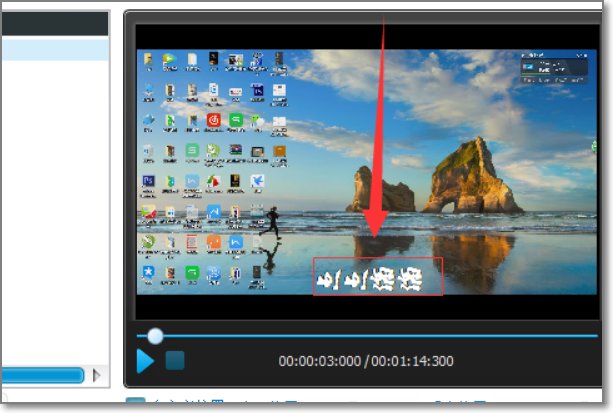Click the orange app icon in the preview
The height and width of the screenshot is (413, 613).
(214, 242)
